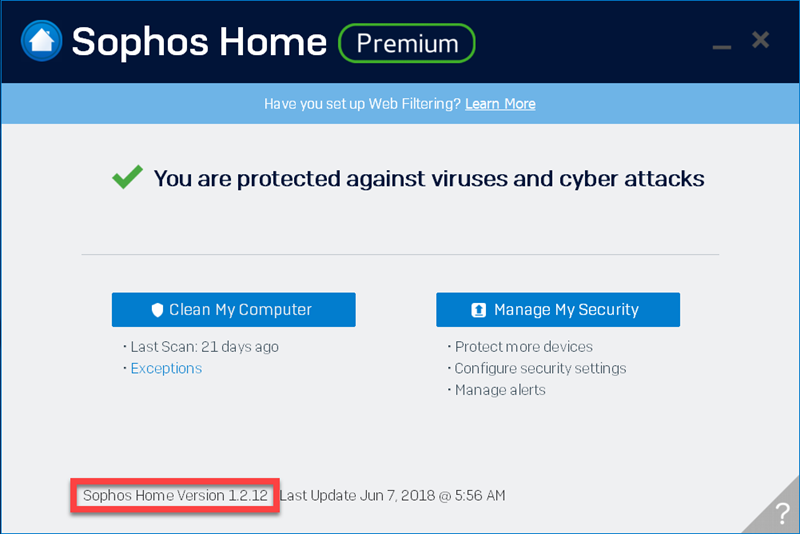The image size is (800, 534).
Task: Open help via the question mark corner icon
Action: pos(781,515)
